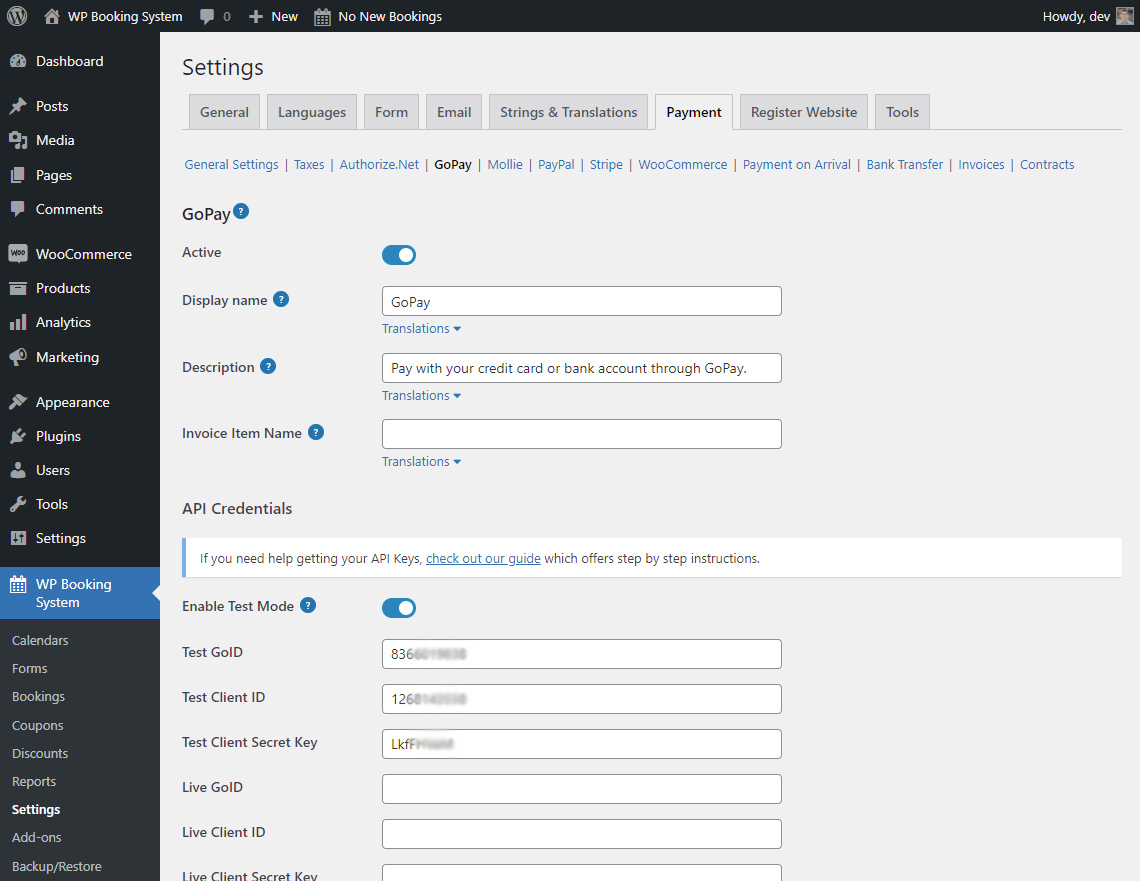Image resolution: width=1140 pixels, height=881 pixels.
Task: Click the Posts pin icon
Action: [18, 106]
